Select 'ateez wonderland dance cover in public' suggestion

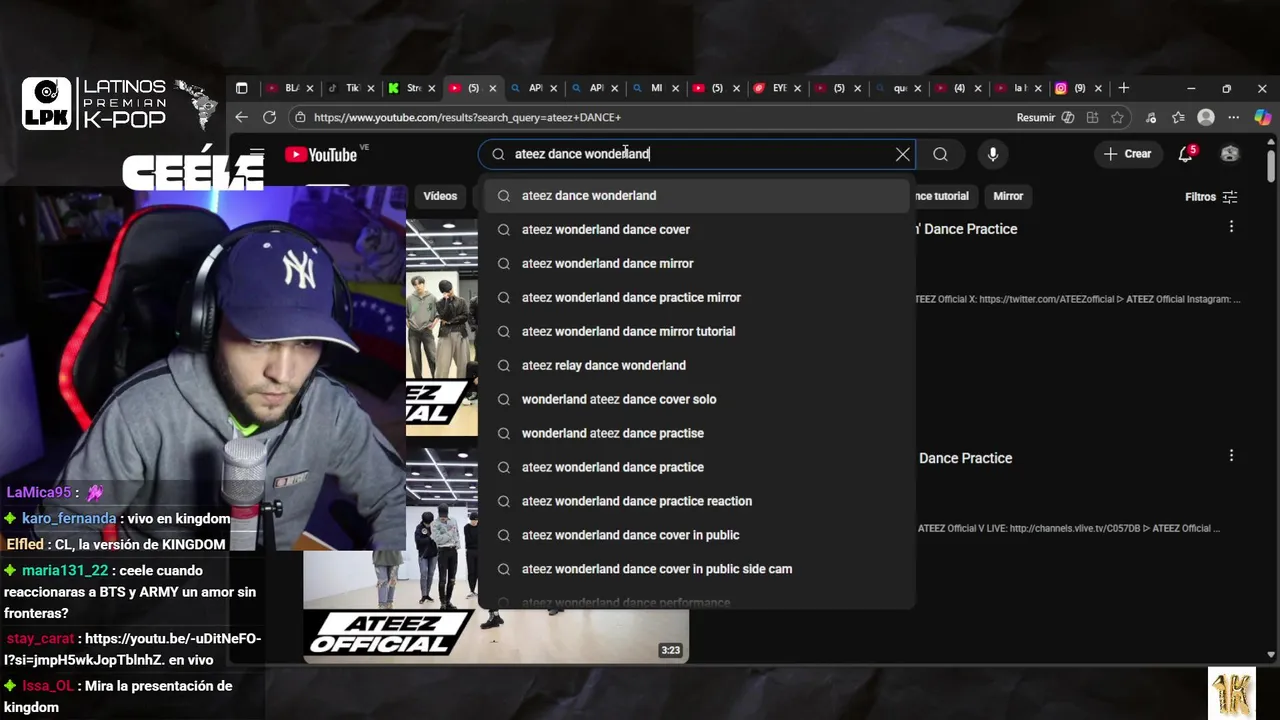pyautogui.click(x=696, y=536)
